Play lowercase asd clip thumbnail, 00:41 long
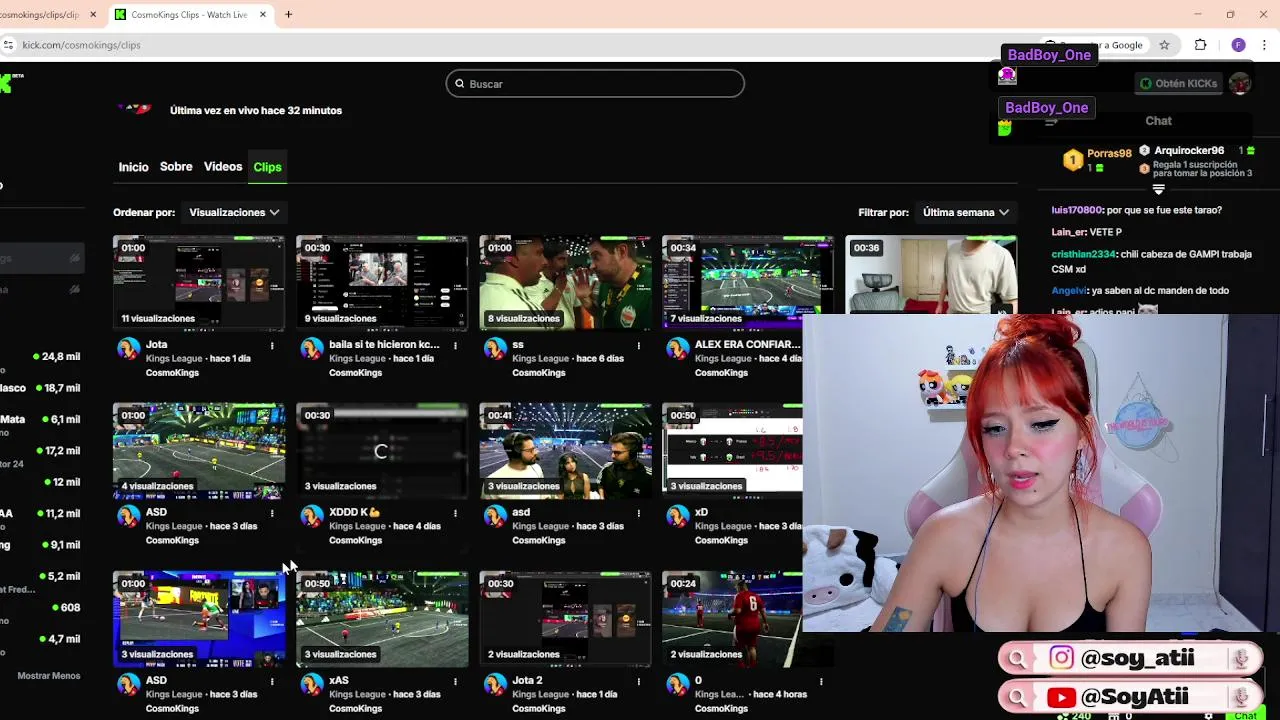The image size is (1280, 720). pos(565,451)
